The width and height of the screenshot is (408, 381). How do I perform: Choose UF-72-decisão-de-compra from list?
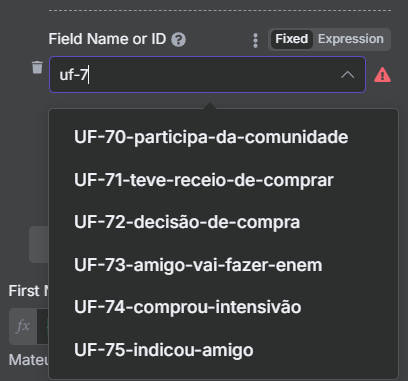pos(187,222)
